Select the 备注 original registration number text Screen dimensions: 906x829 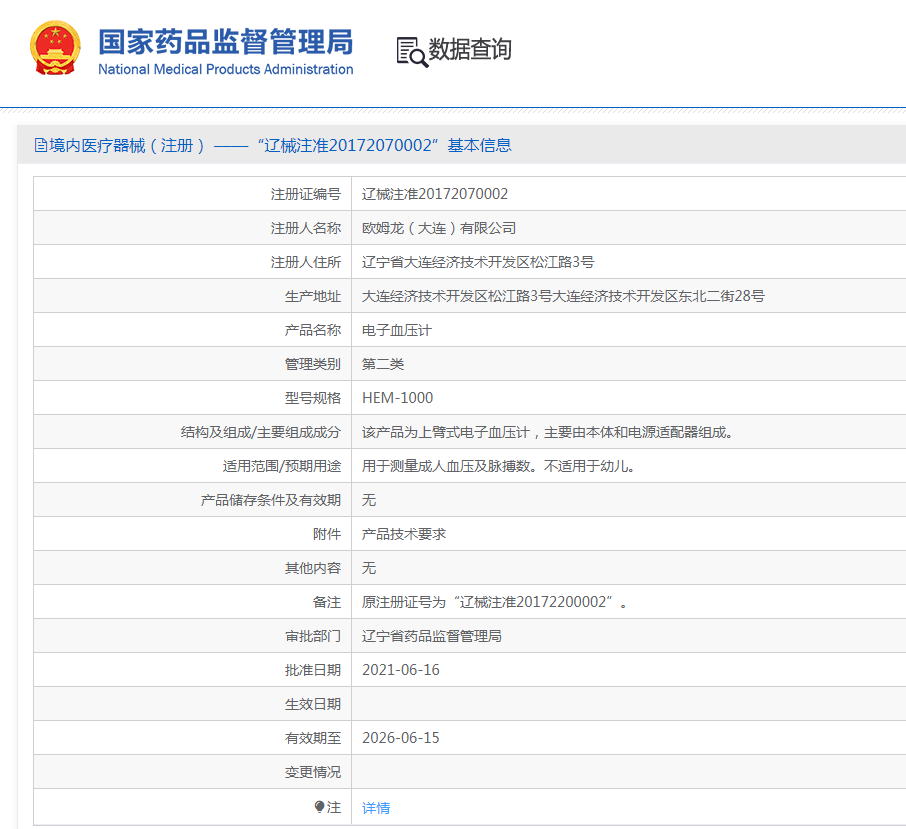coord(495,602)
